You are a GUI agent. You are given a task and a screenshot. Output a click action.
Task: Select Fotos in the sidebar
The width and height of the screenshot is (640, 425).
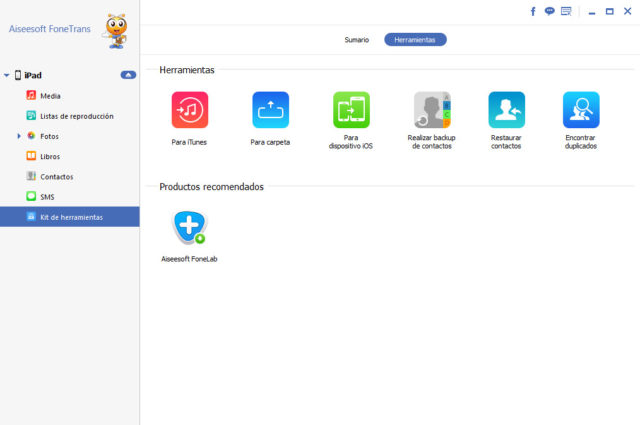(x=70, y=136)
